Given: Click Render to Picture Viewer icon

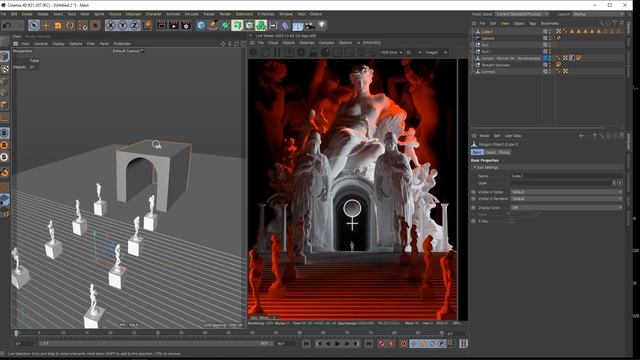Looking at the screenshot, I should pos(174,26).
